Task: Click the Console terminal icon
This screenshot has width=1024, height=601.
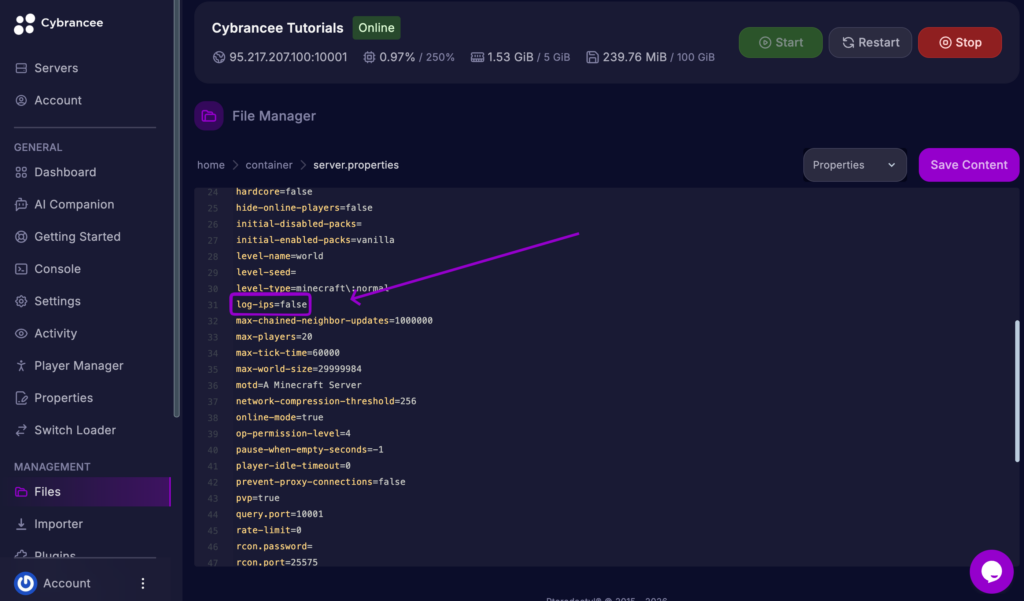Action: coord(21,268)
